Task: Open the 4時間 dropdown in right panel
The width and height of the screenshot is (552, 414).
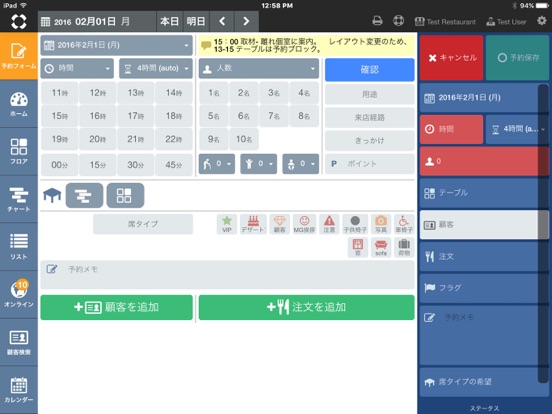Action: [517, 129]
